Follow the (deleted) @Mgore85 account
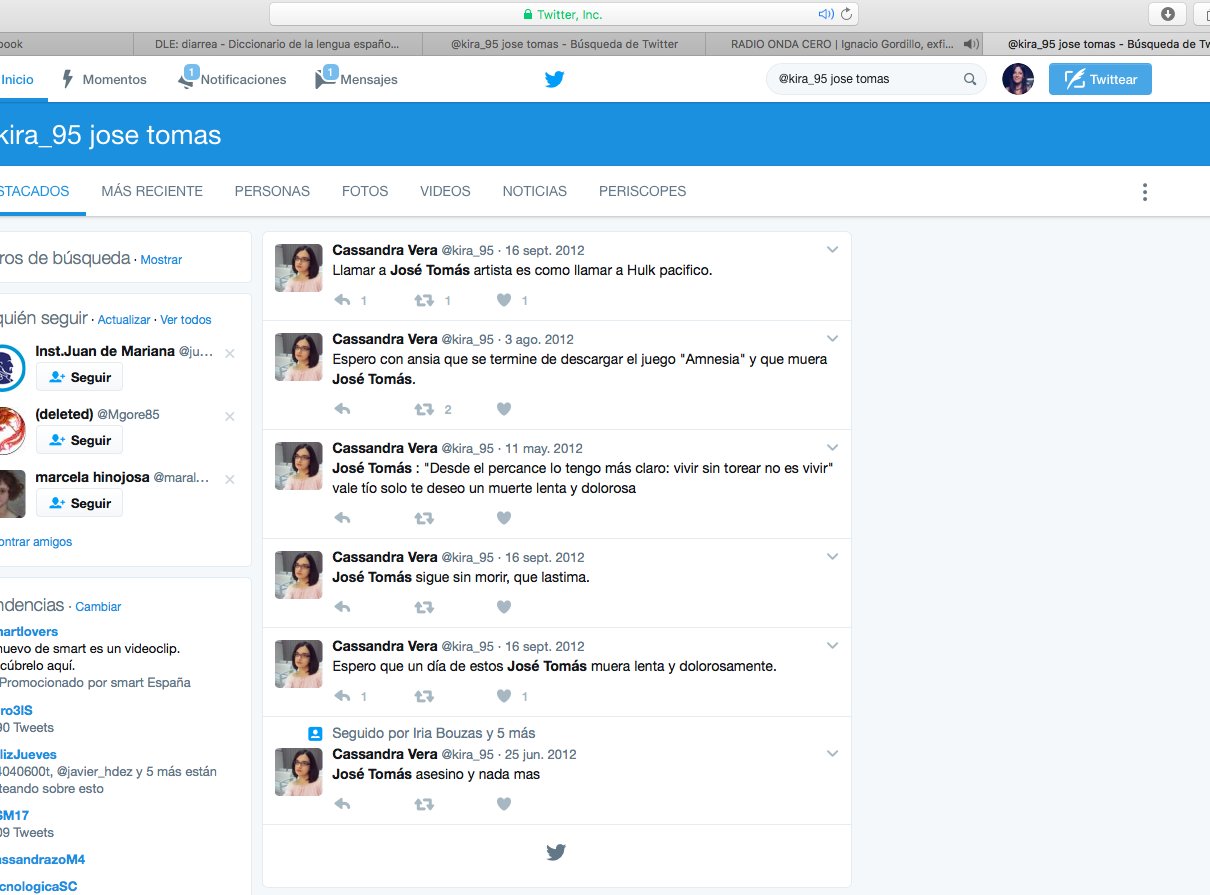 (x=79, y=440)
